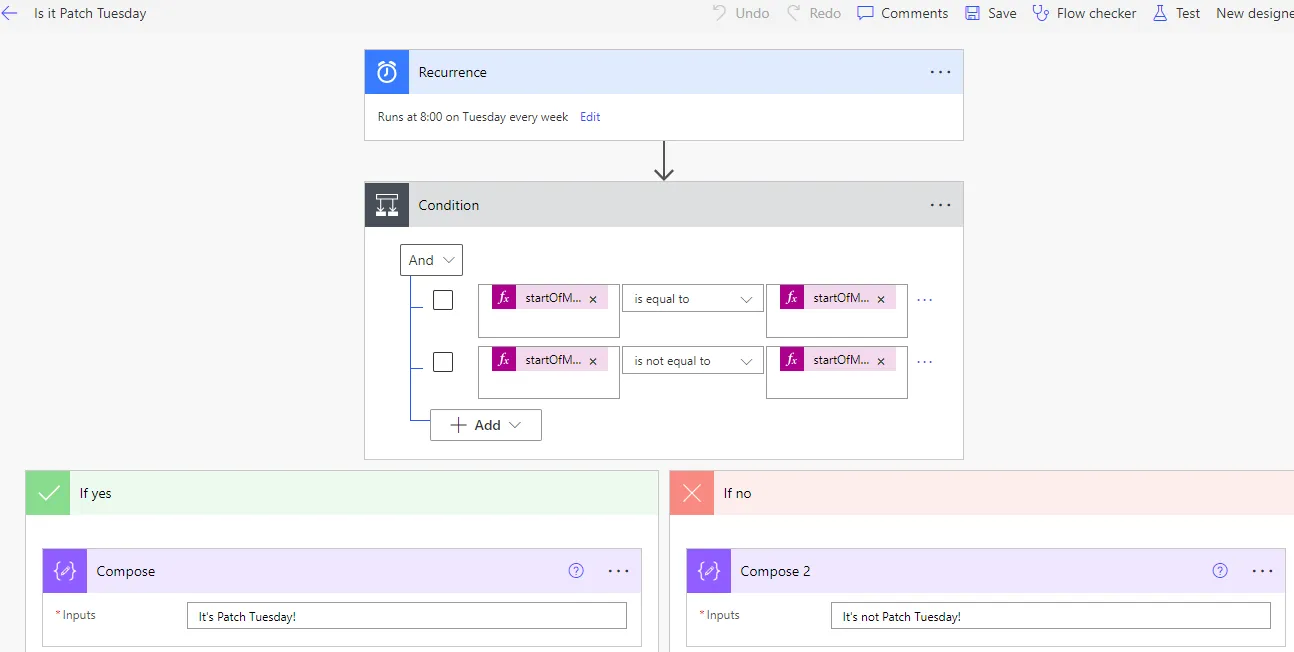Viewport: 1294px width, 652px height.
Task: Open the And group operator dropdown
Action: (431, 260)
